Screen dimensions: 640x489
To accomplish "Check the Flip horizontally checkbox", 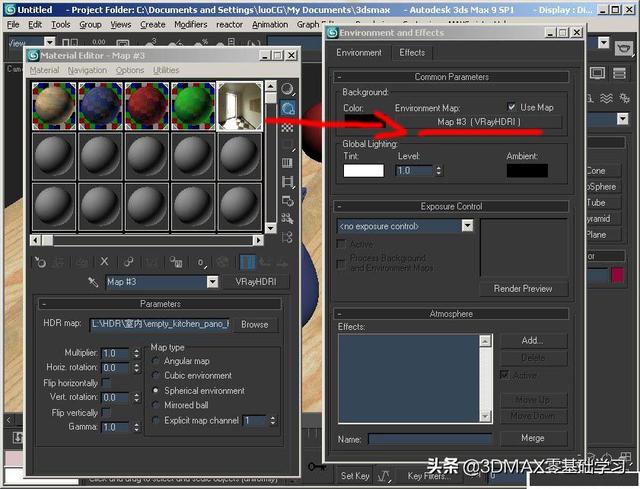I will [106, 383].
